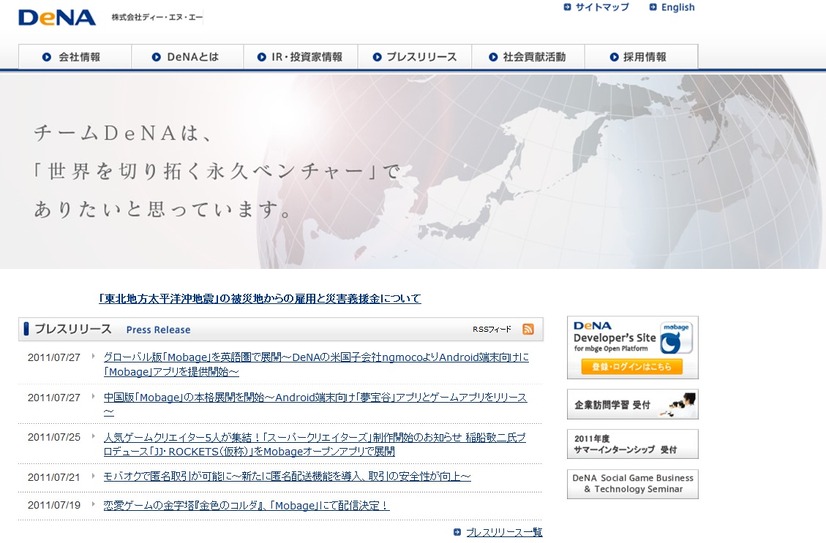This screenshot has height=543, width=826.
Task: Click the circle icon beside 社会貢献活動
Action: tap(493, 57)
